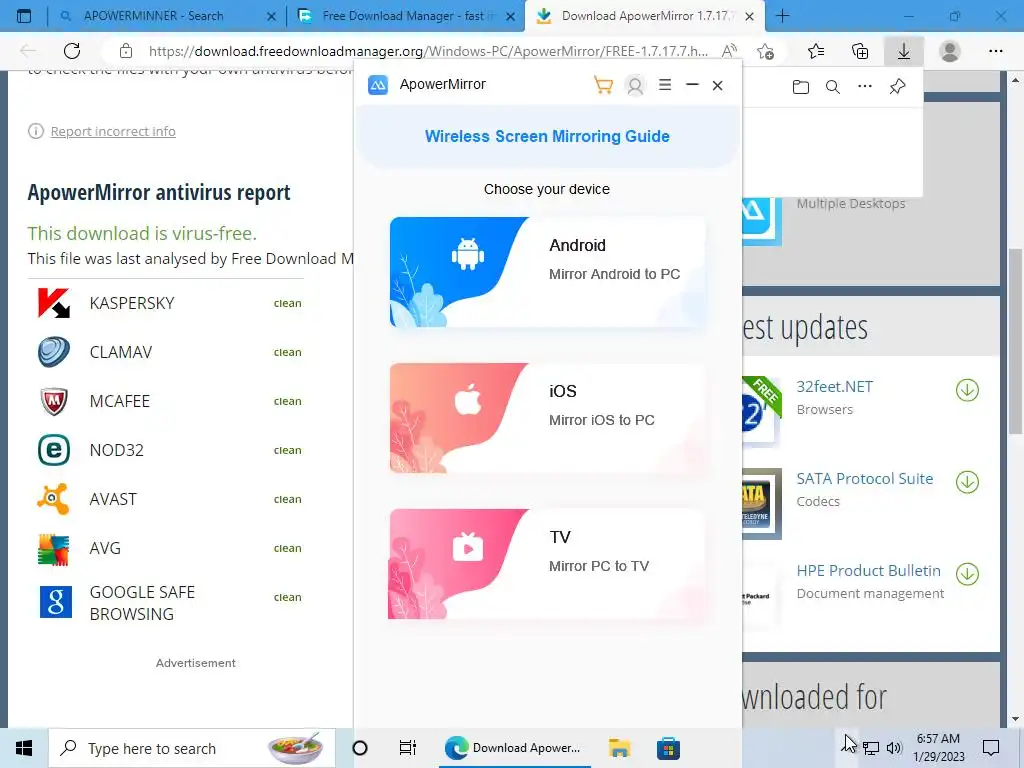Open Microsoft Store from taskbar
The height and width of the screenshot is (768, 1024).
(668, 748)
